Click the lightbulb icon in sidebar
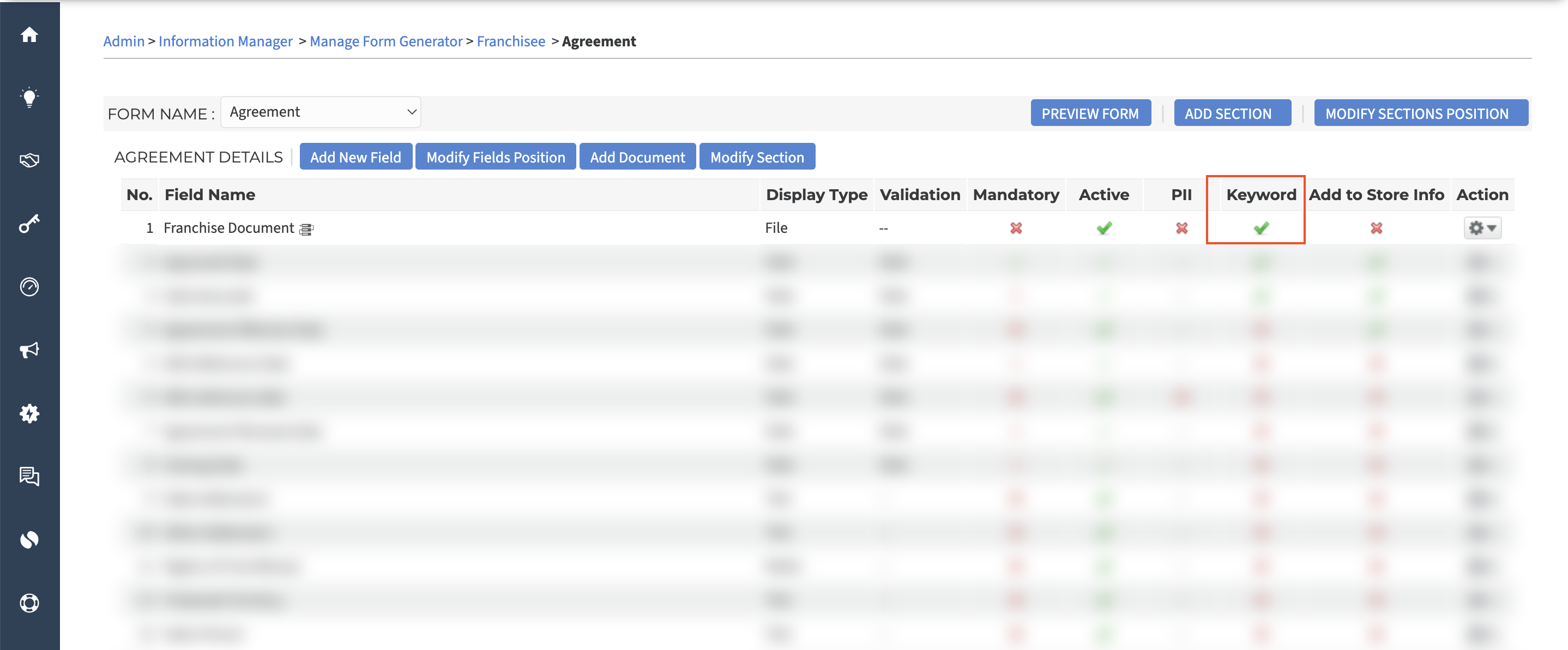 (29, 98)
